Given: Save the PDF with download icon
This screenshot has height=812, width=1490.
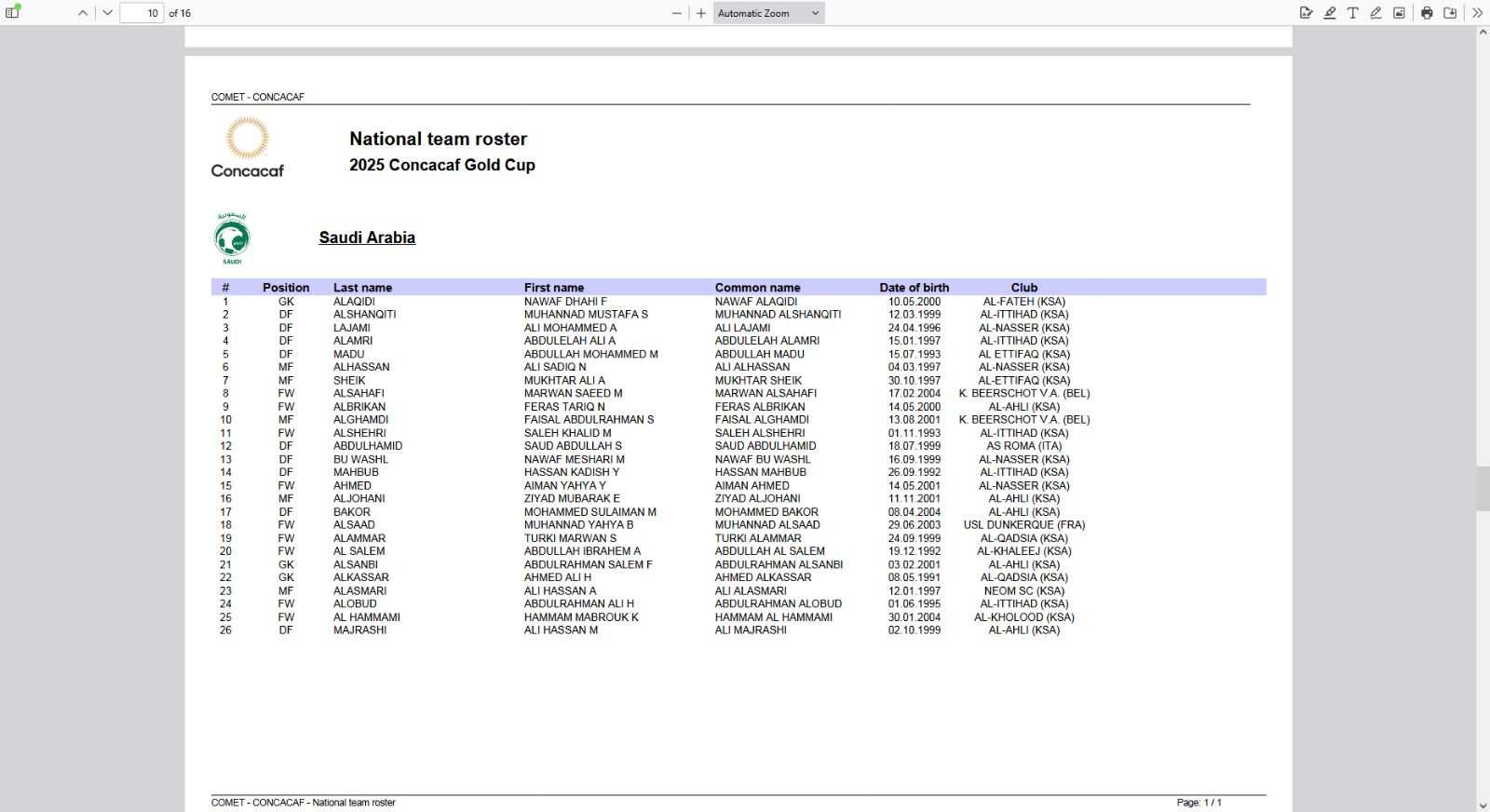Looking at the screenshot, I should (x=1450, y=13).
